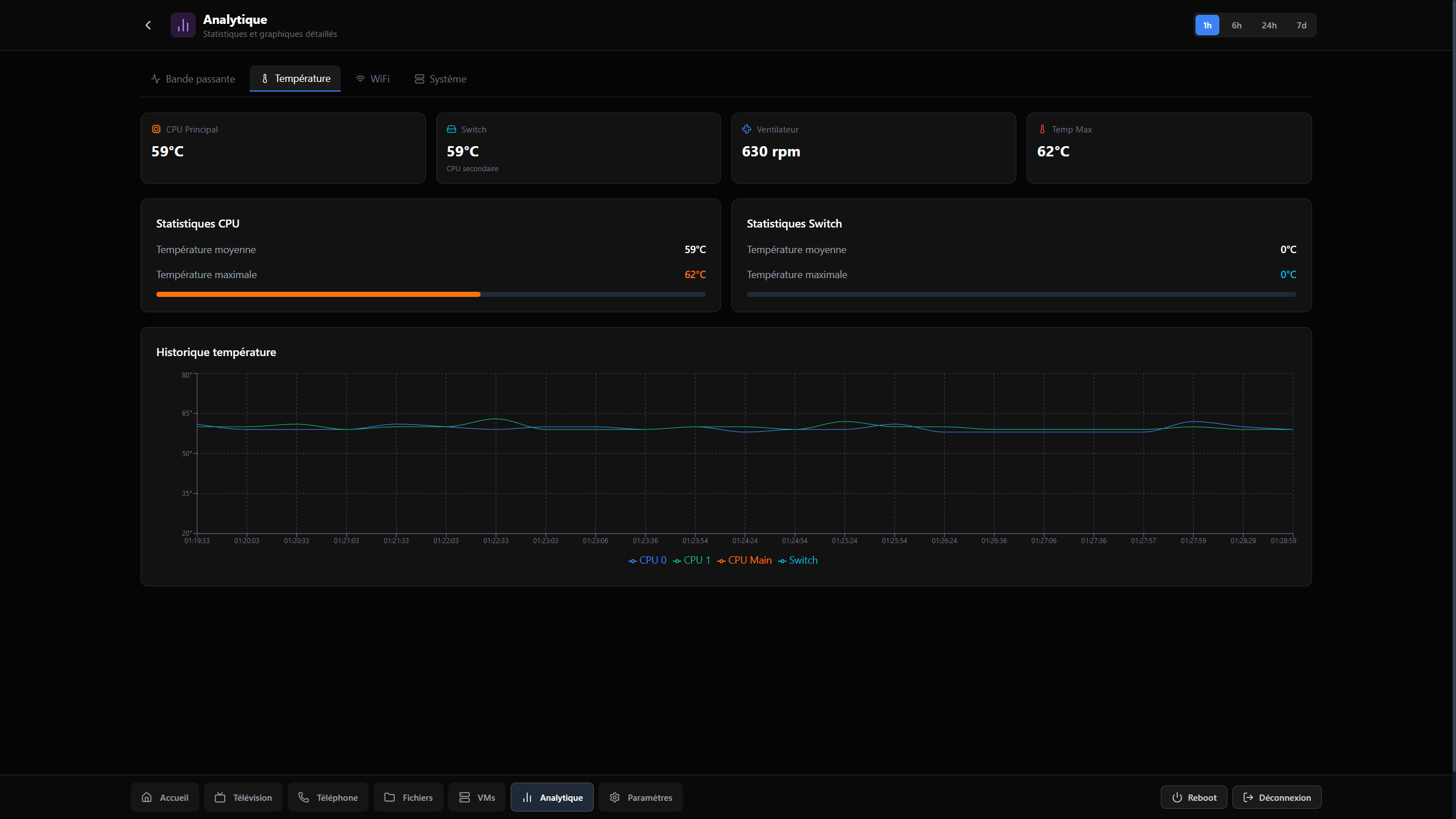Click the back arrow icon

coord(148,25)
